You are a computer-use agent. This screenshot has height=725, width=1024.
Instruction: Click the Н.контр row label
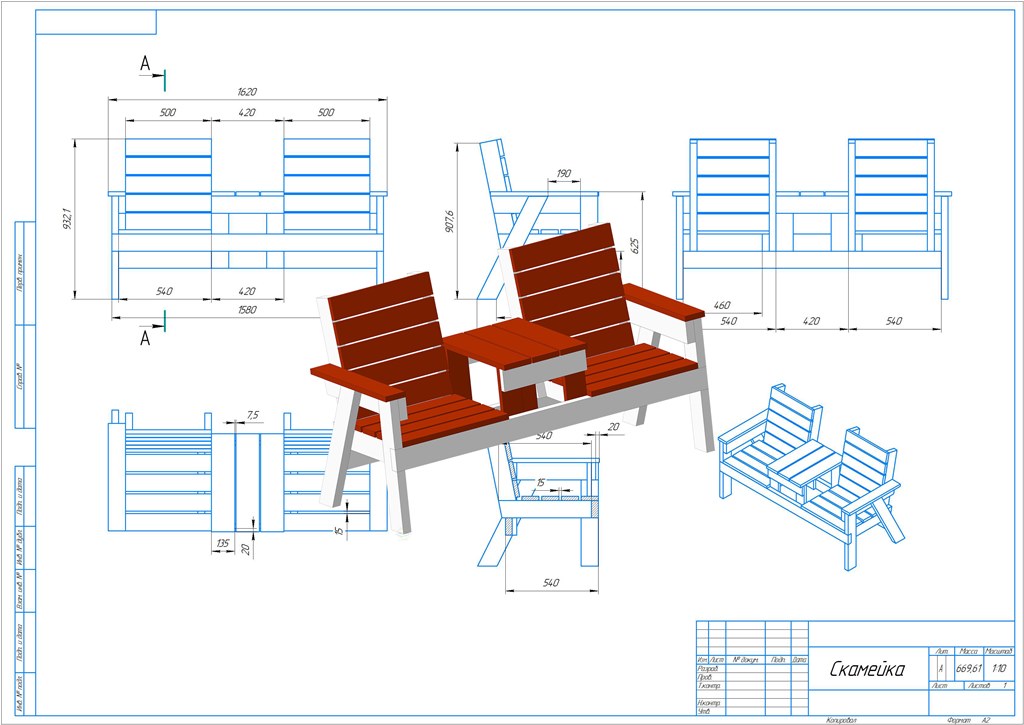(x=709, y=703)
